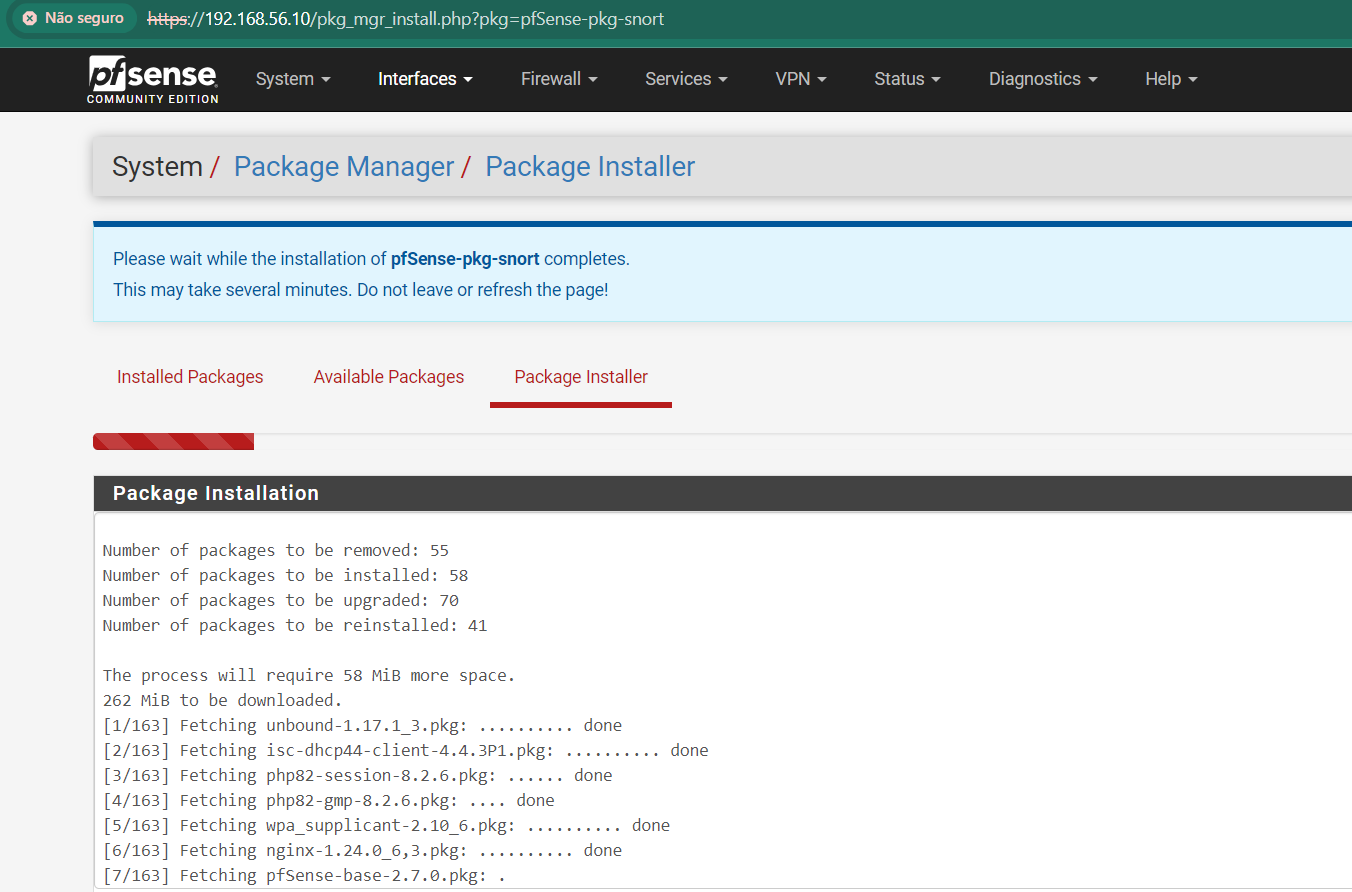1352x892 pixels.
Task: Open the System dropdown menu
Action: [293, 79]
